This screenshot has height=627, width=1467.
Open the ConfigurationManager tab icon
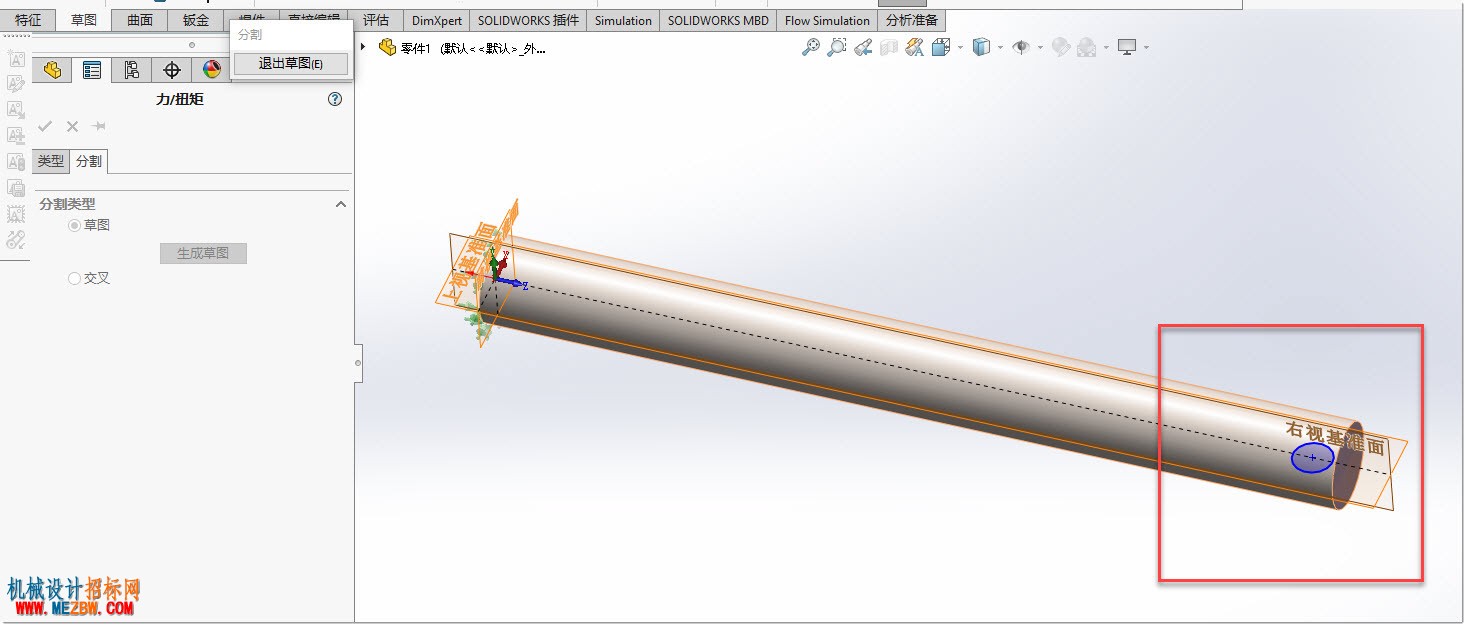[x=132, y=70]
